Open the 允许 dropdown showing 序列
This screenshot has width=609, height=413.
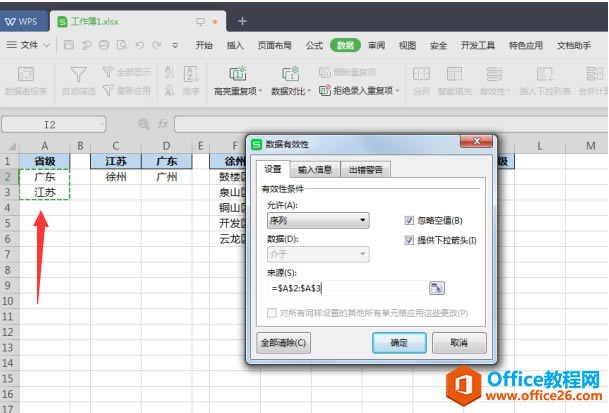point(318,220)
